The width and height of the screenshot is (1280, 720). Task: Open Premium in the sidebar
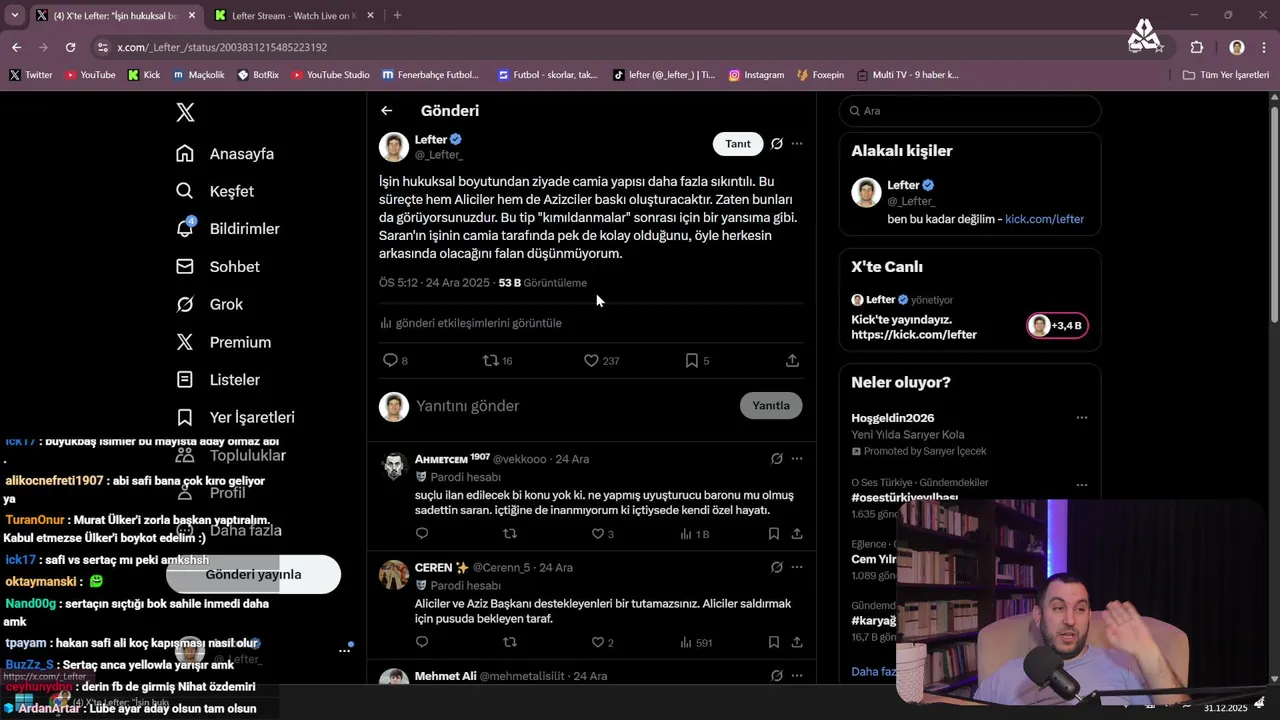coord(222,342)
